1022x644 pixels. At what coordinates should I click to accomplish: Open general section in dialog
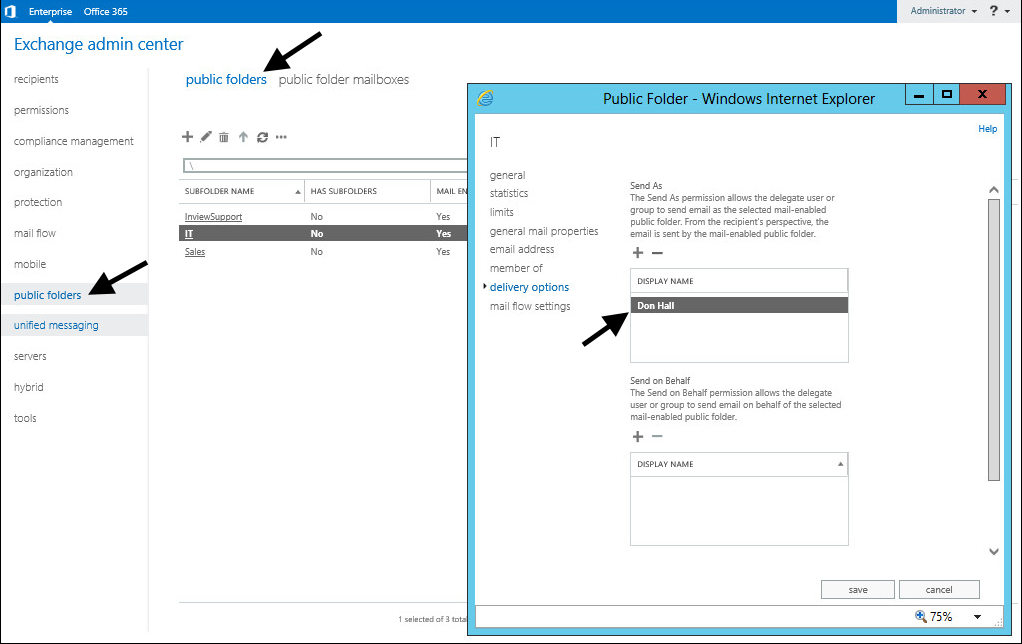pyautogui.click(x=507, y=175)
